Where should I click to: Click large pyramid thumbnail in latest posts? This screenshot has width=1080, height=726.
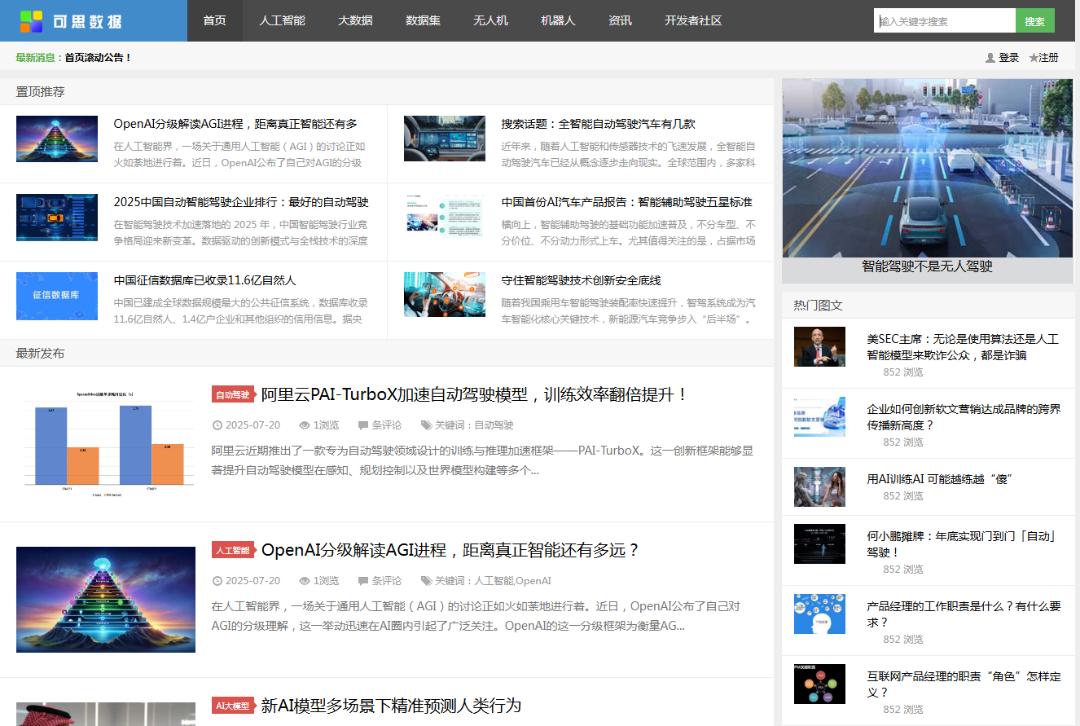(105, 599)
